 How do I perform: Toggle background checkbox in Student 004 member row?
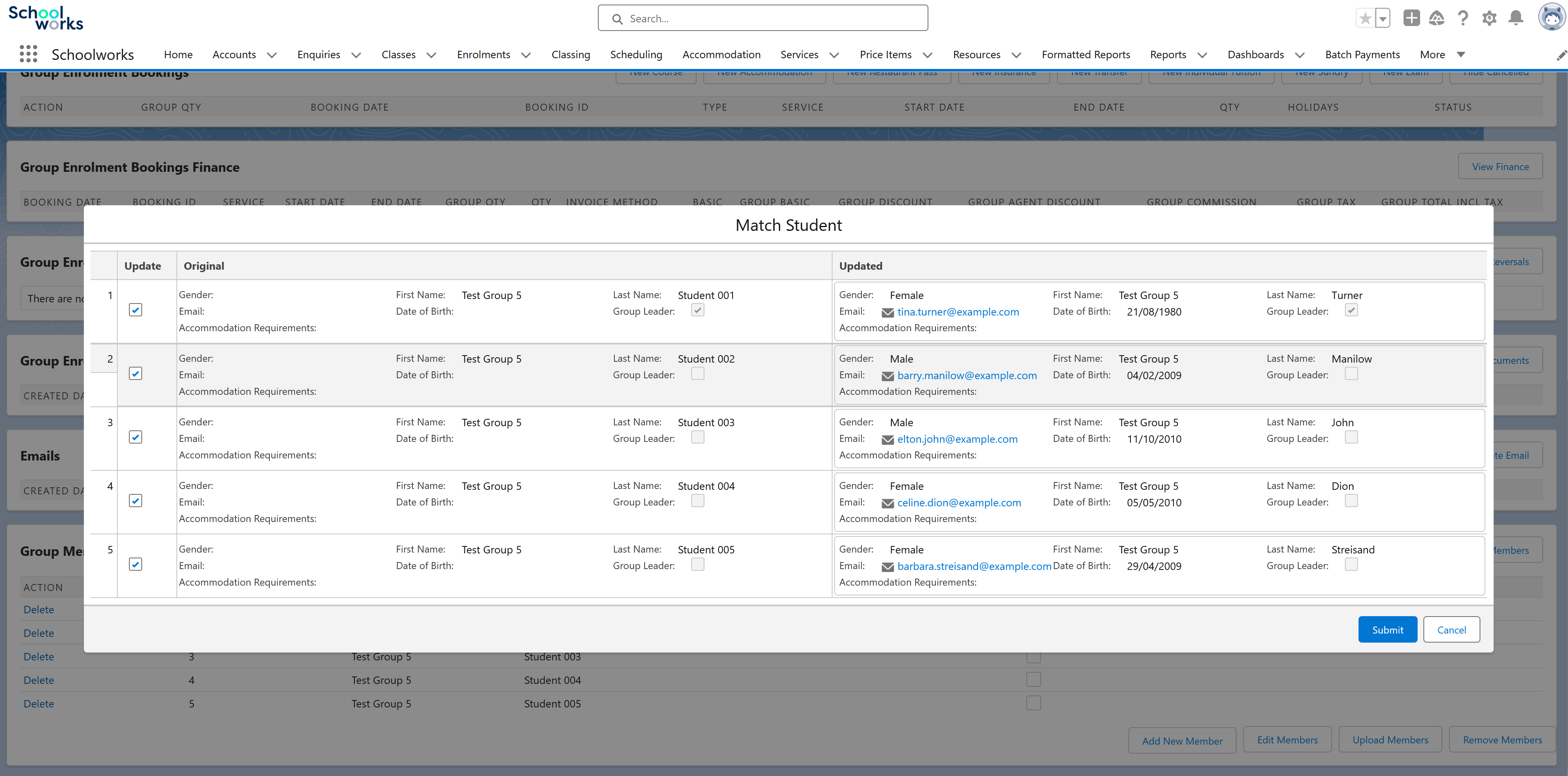tap(1034, 679)
